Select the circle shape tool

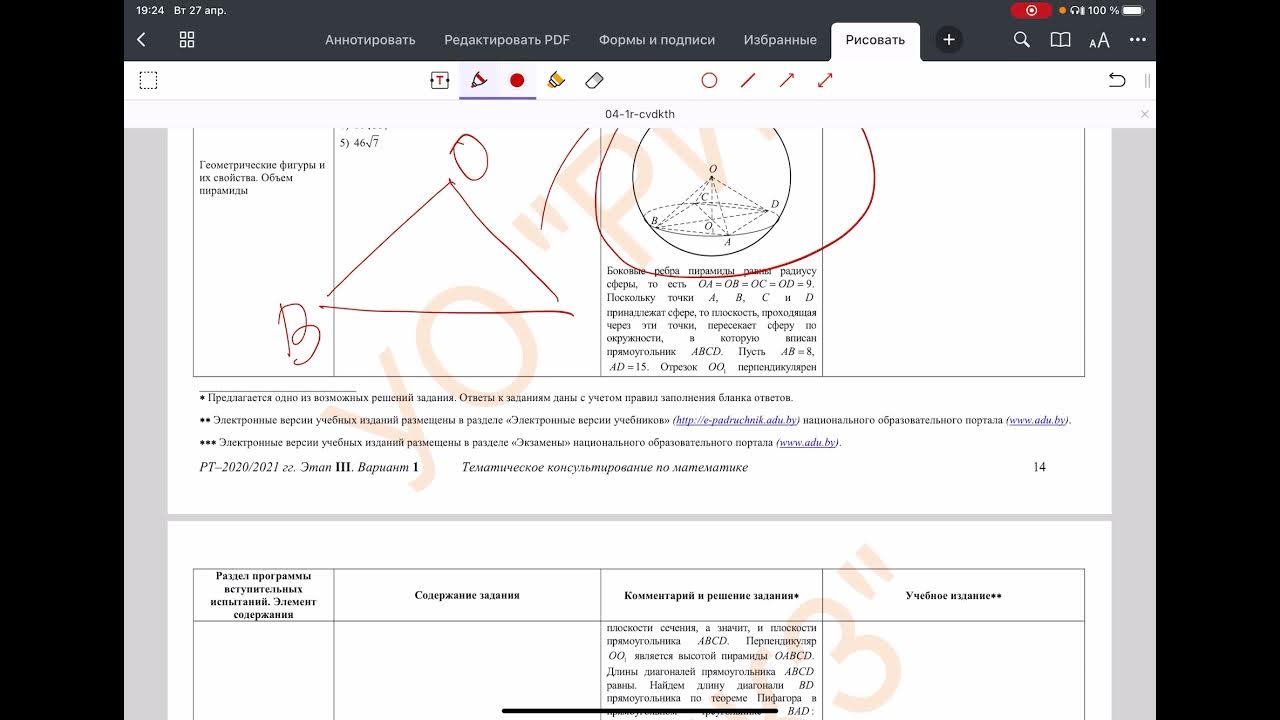point(709,80)
